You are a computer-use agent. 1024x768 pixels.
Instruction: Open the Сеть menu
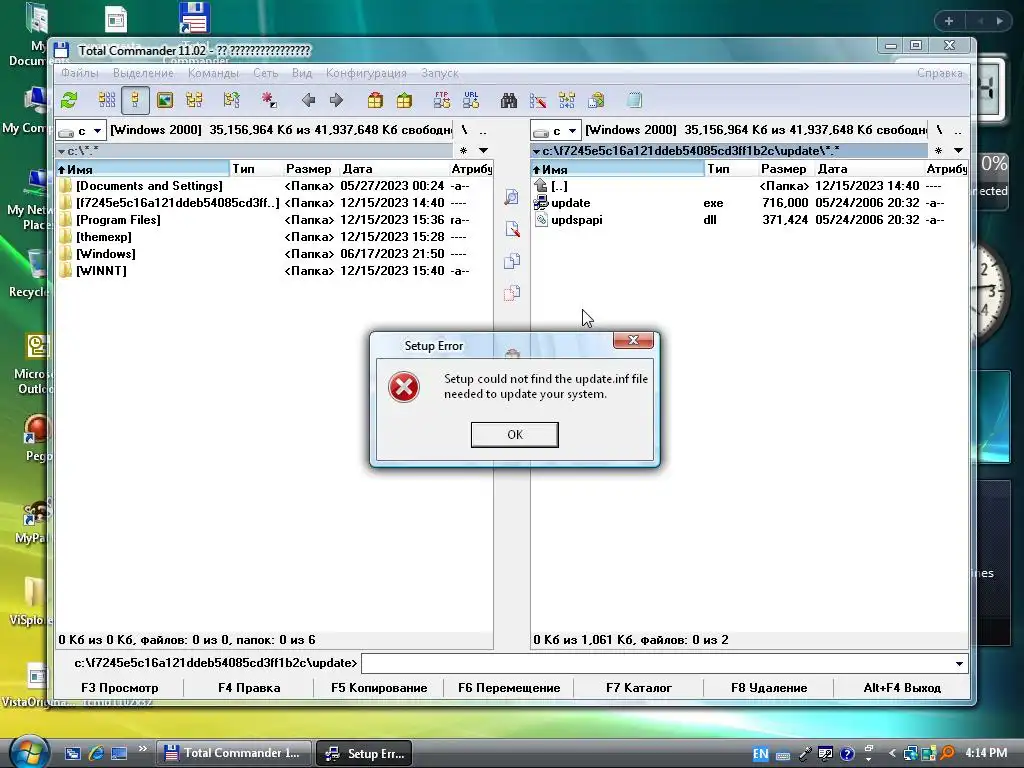[x=265, y=73]
